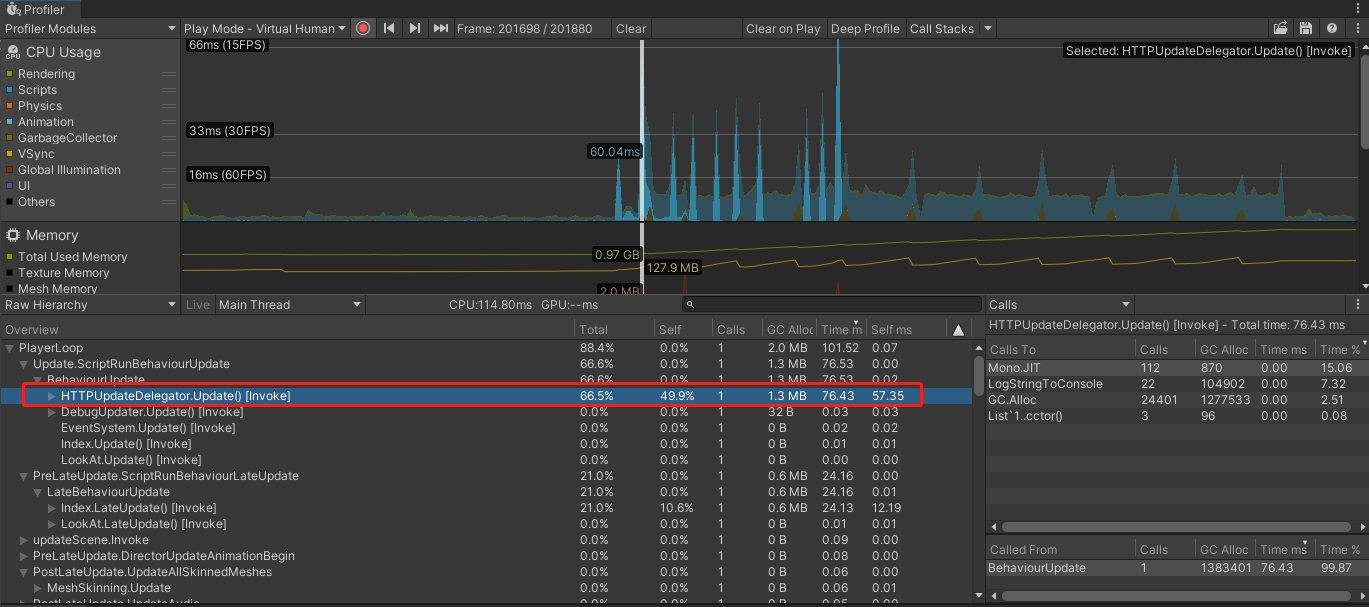
Task: Jump to the current frame
Action: (x=441, y=28)
